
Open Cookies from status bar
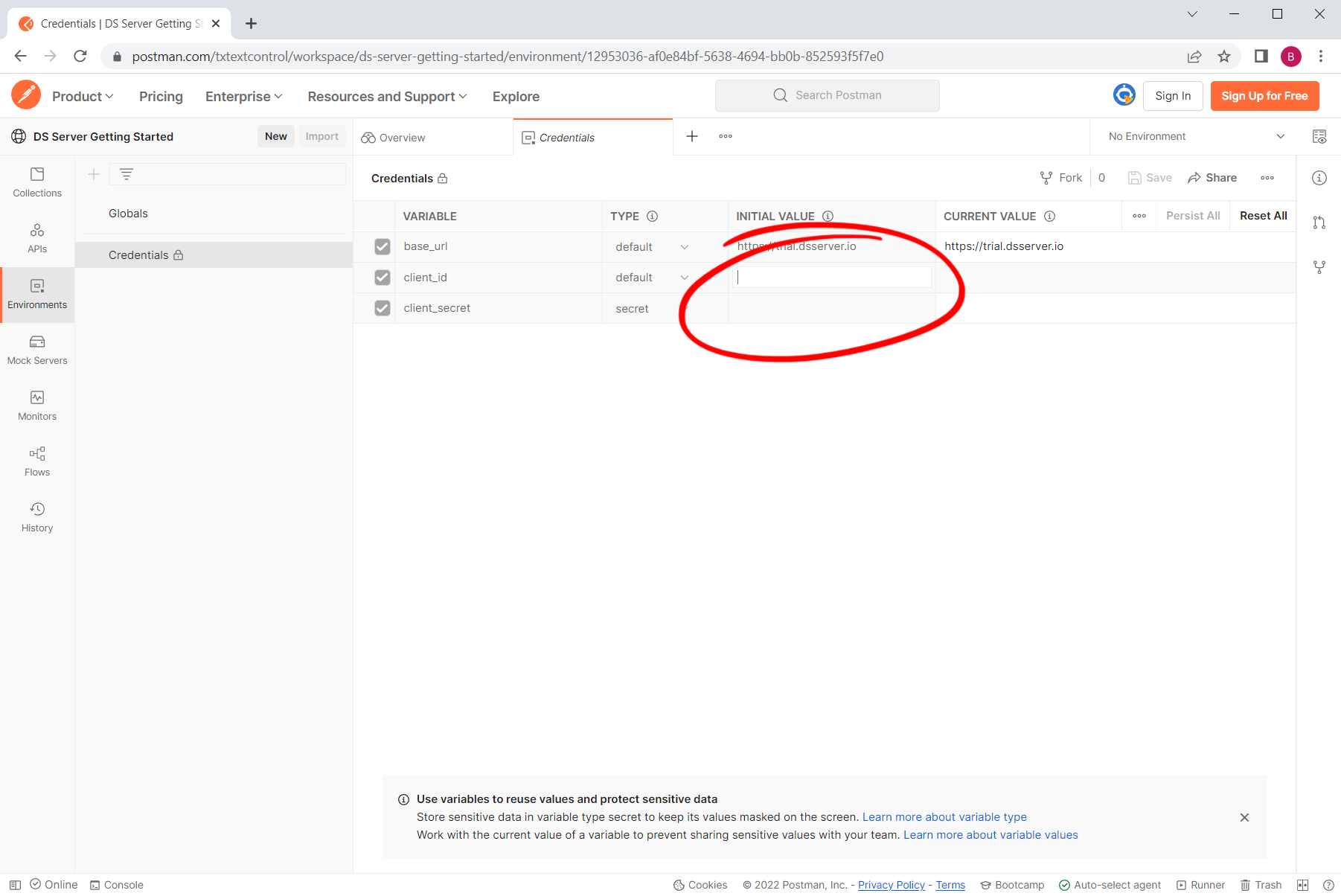700,885
